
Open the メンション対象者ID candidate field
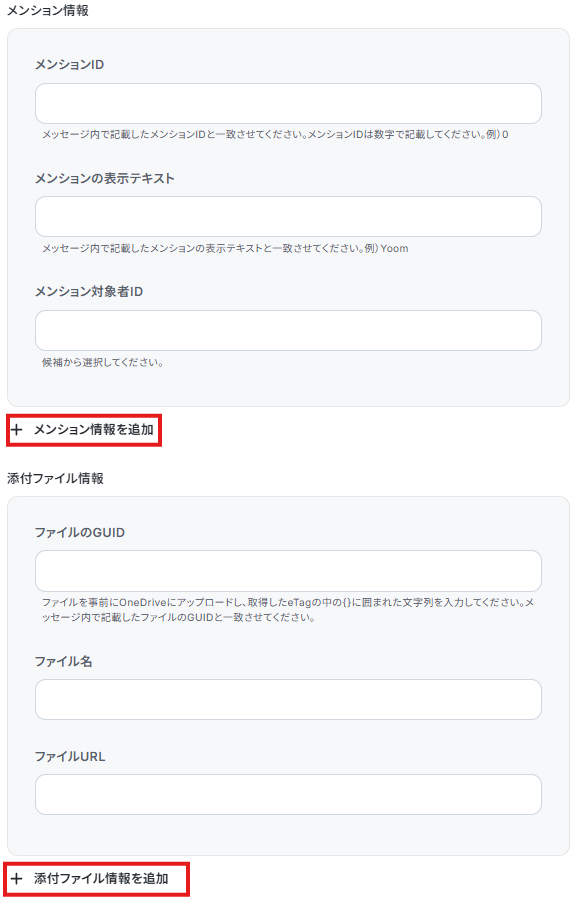click(x=288, y=331)
